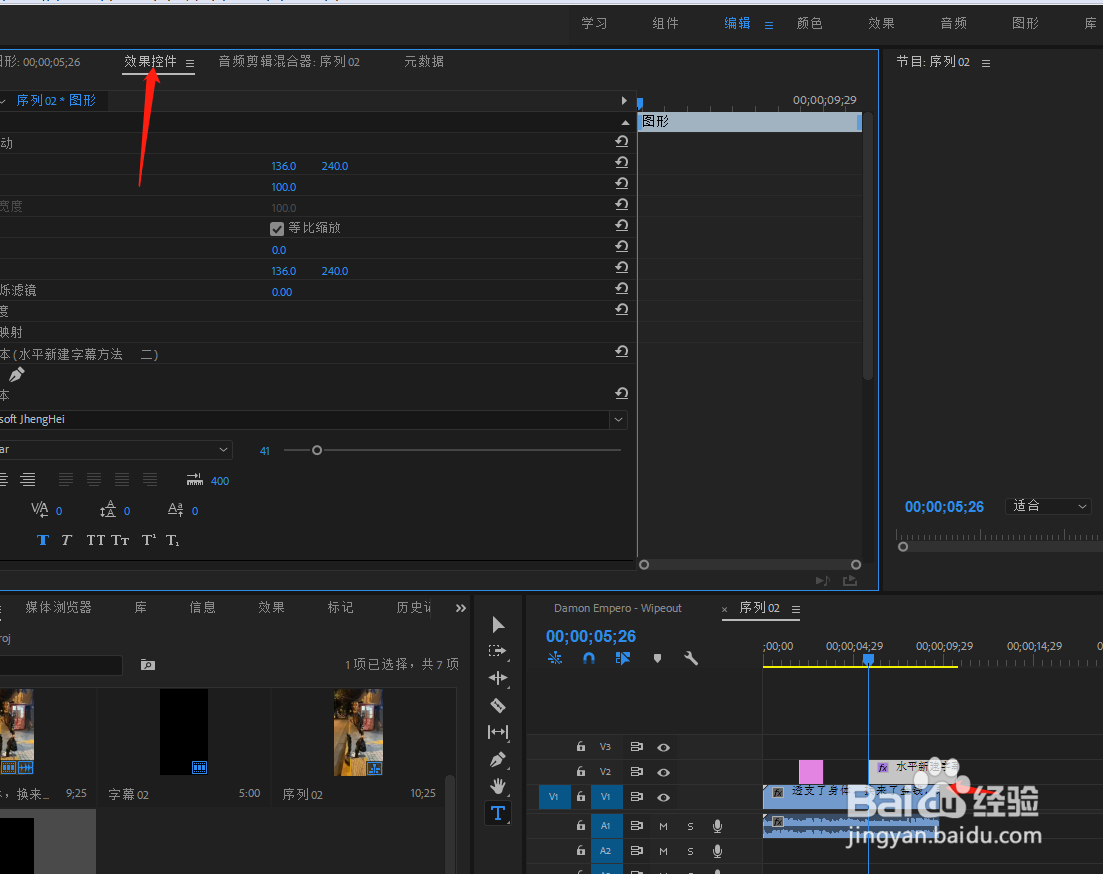Screen dimensions: 1103x874
Task: Open the 颜色 workspace
Action: pos(810,23)
